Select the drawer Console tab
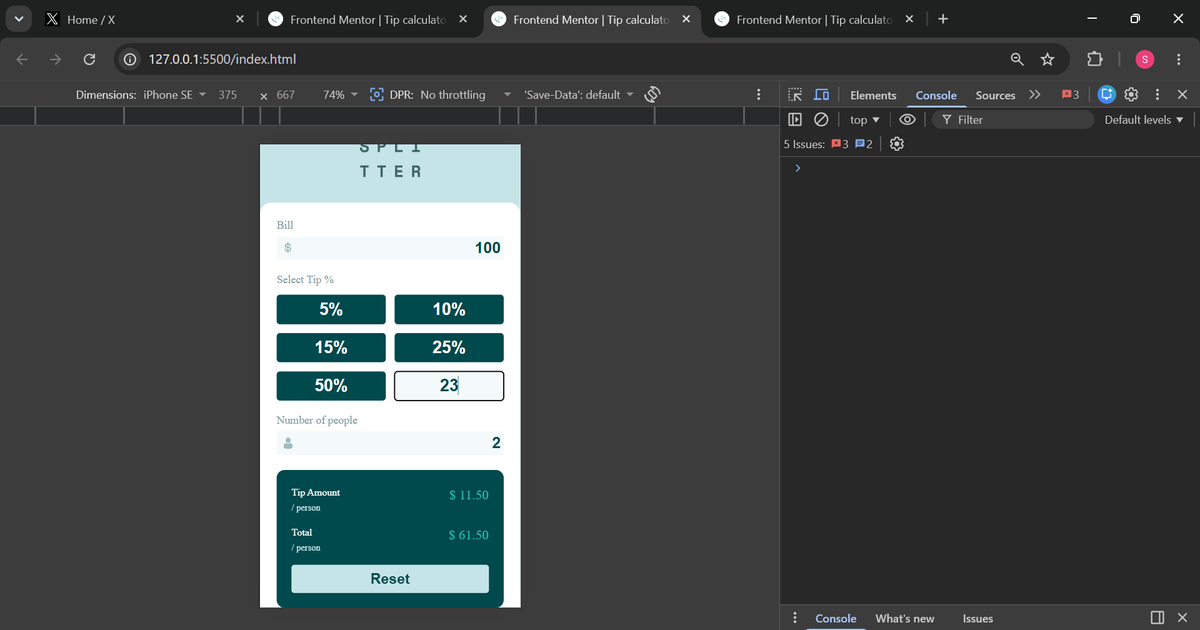 click(835, 618)
